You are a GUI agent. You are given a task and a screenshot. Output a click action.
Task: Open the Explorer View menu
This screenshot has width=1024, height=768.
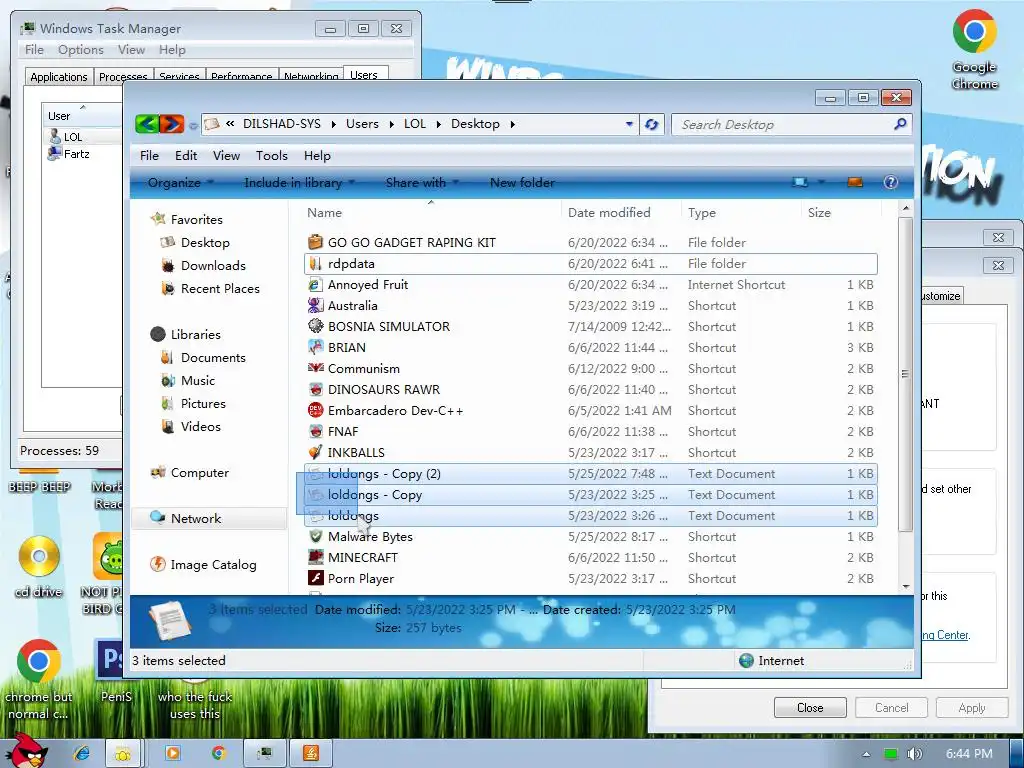226,155
